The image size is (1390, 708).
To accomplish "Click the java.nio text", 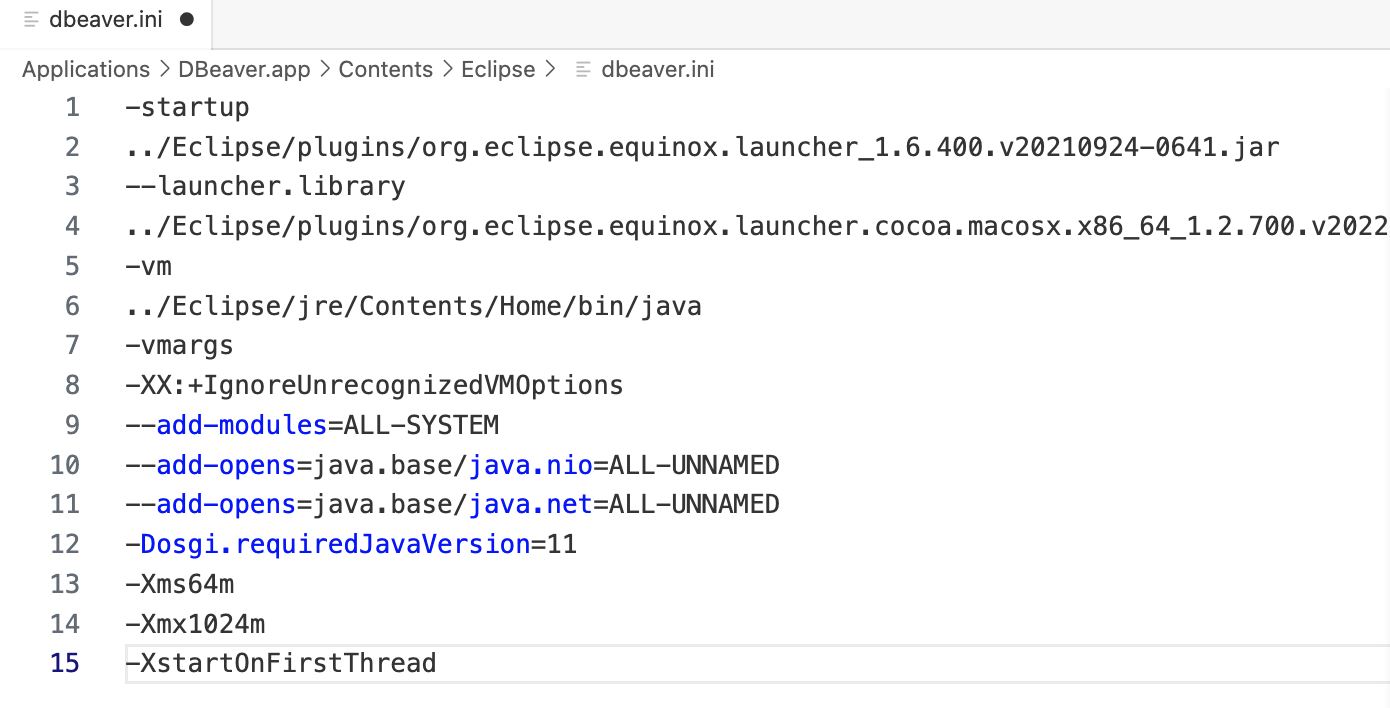I will [x=531, y=464].
